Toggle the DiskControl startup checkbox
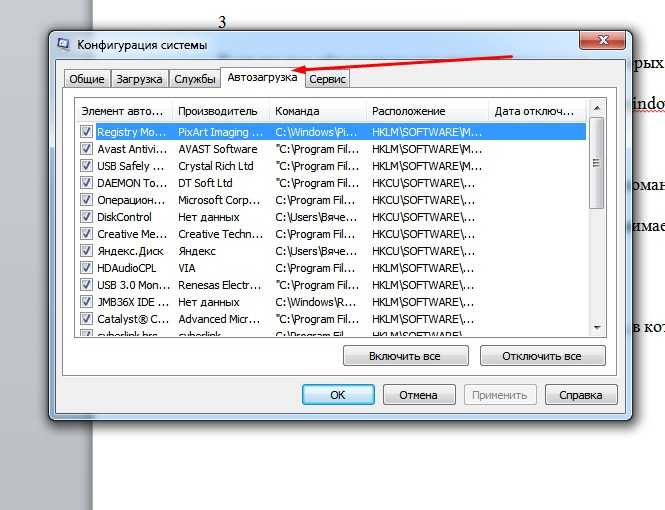Image resolution: width=665 pixels, height=510 pixels. (x=86, y=217)
